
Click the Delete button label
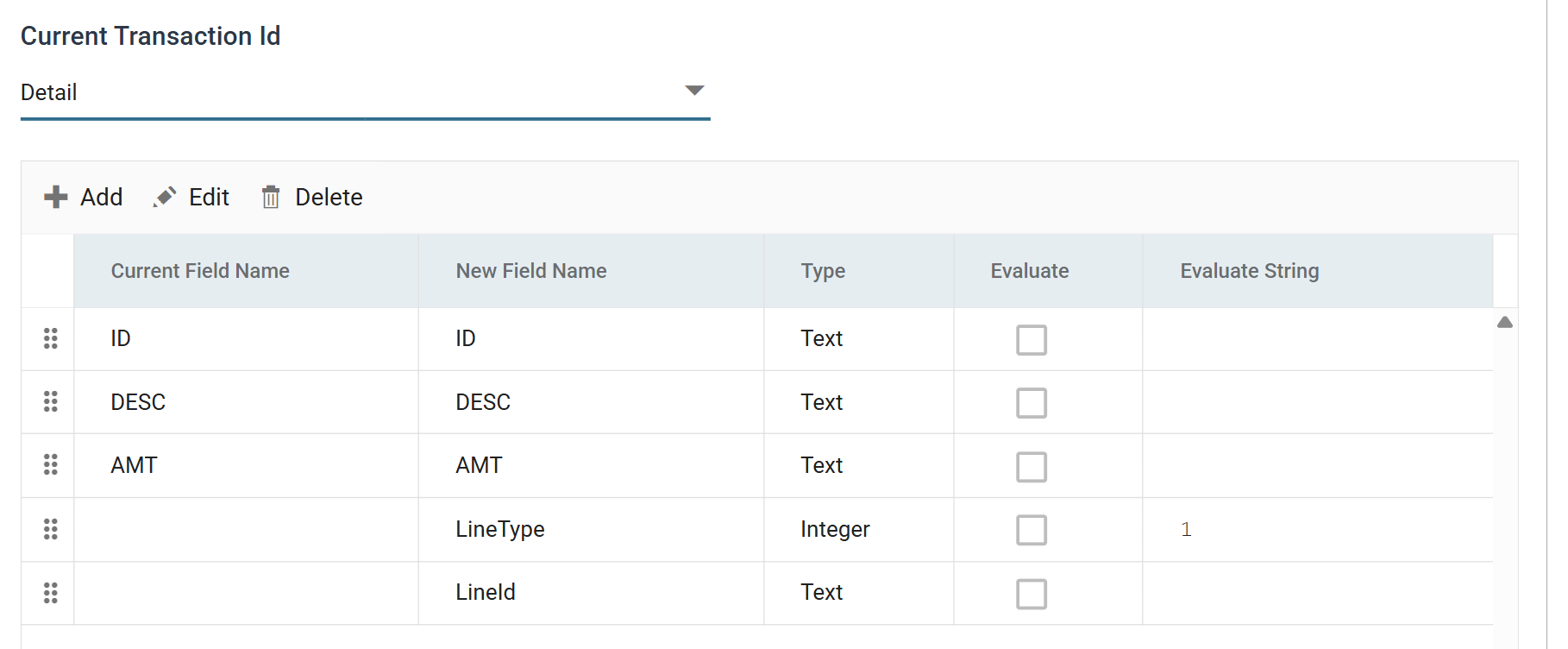point(329,197)
